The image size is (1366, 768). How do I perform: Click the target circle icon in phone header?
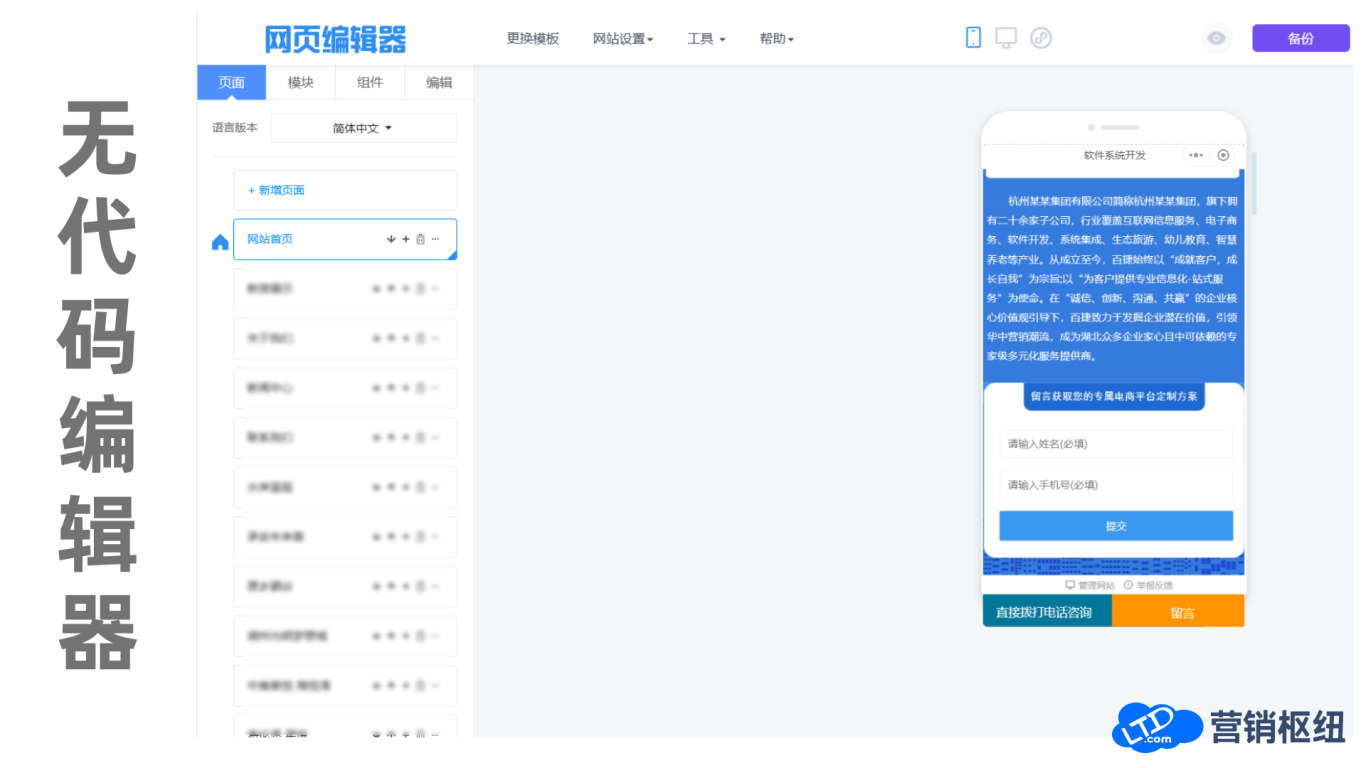click(x=1223, y=155)
